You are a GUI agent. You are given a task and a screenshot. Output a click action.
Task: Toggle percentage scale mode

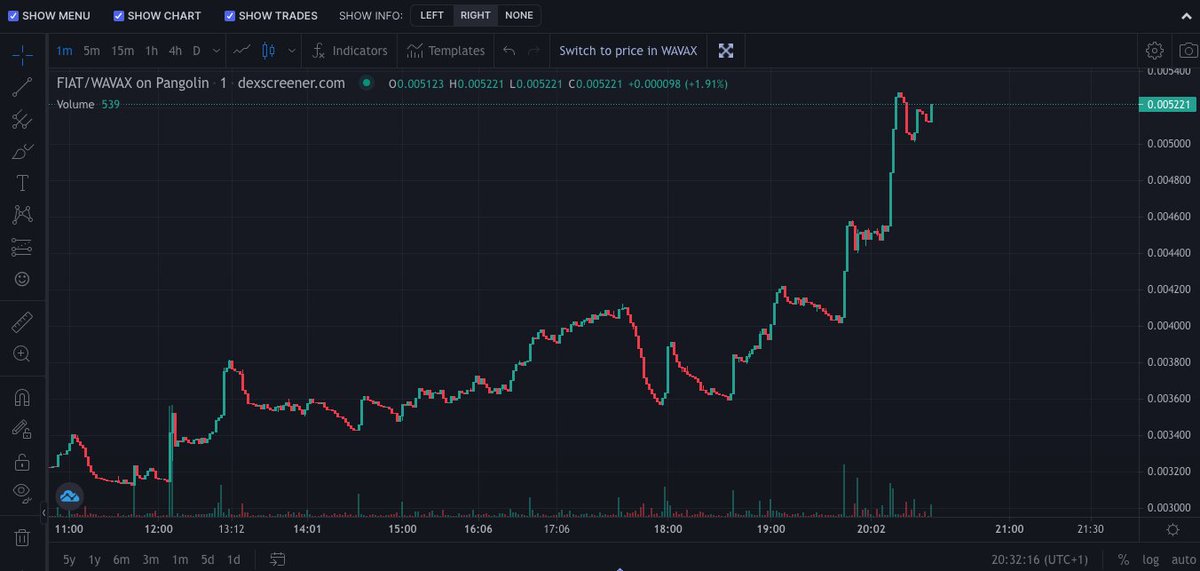pyautogui.click(x=1123, y=559)
